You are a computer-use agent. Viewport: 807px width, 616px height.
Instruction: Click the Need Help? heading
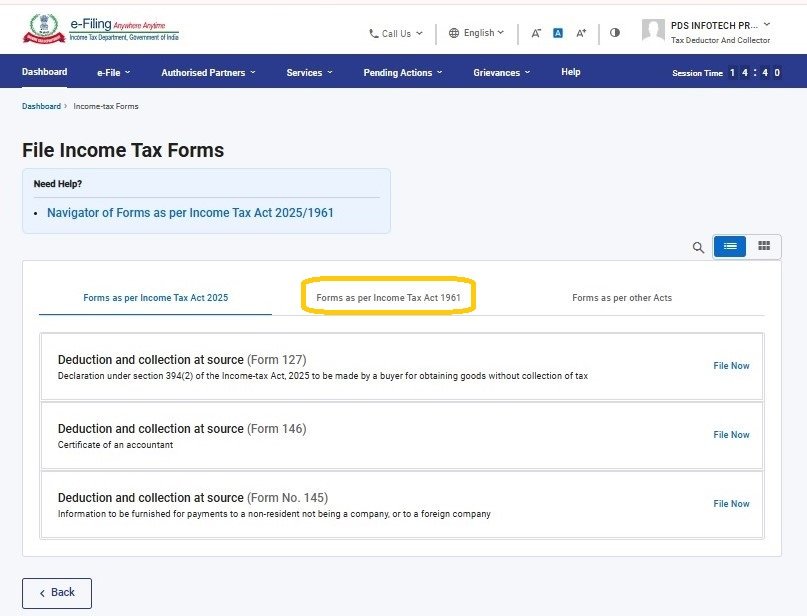coord(58,184)
